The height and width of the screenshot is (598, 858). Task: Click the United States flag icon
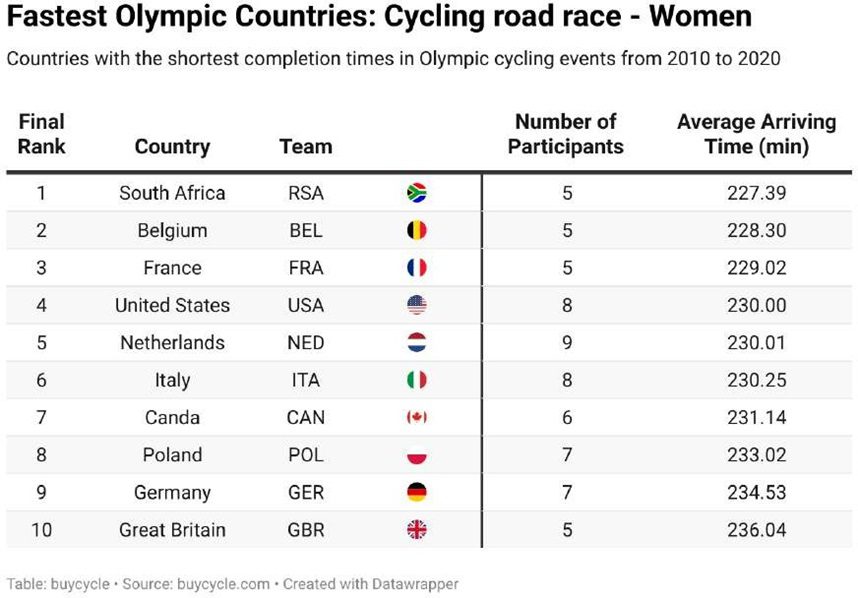pos(417,305)
